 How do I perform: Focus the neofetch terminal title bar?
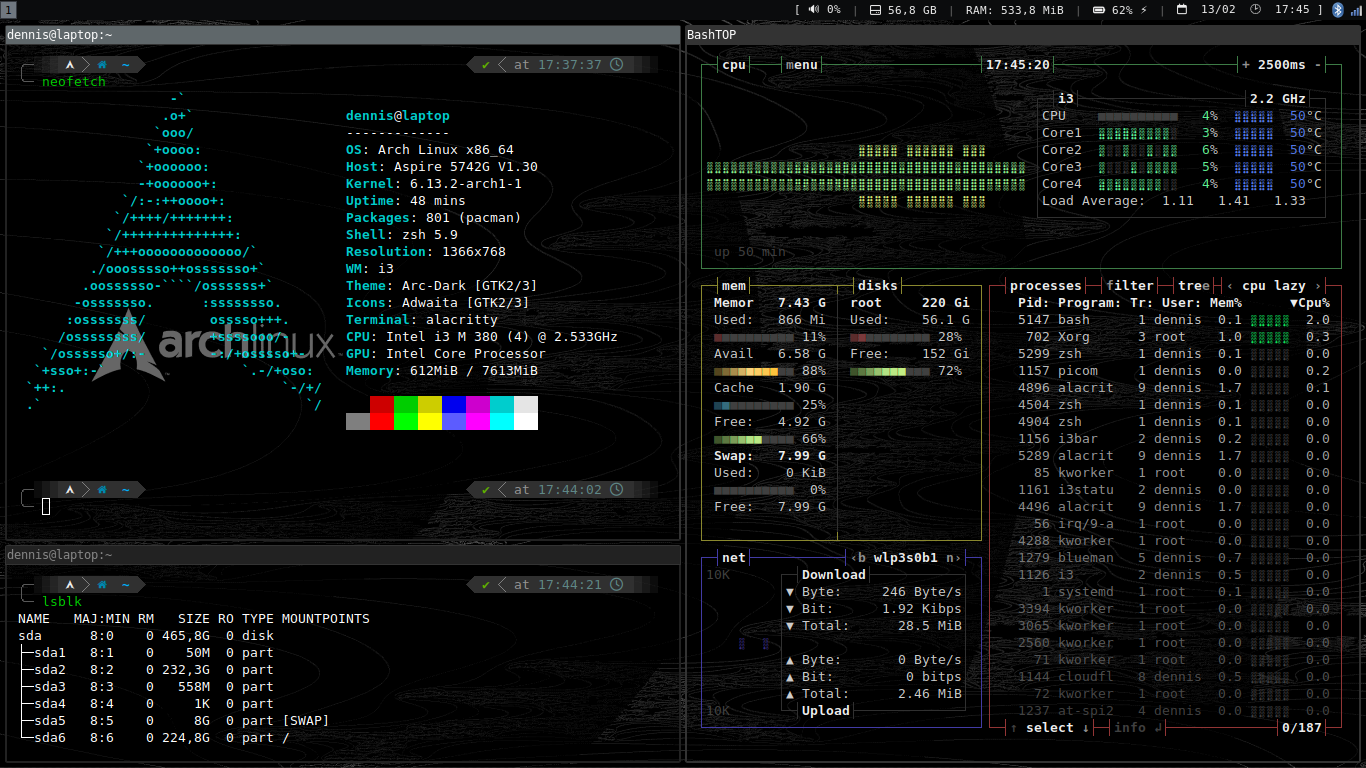point(342,35)
